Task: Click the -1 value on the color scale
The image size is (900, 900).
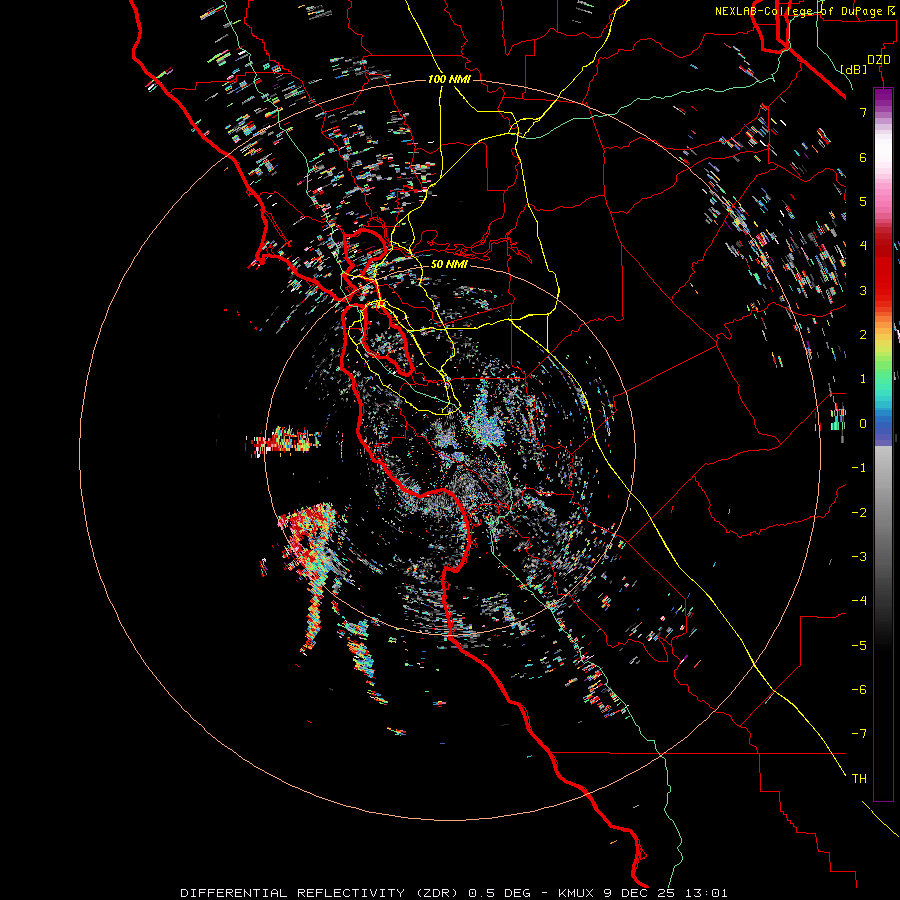Action: coord(859,468)
